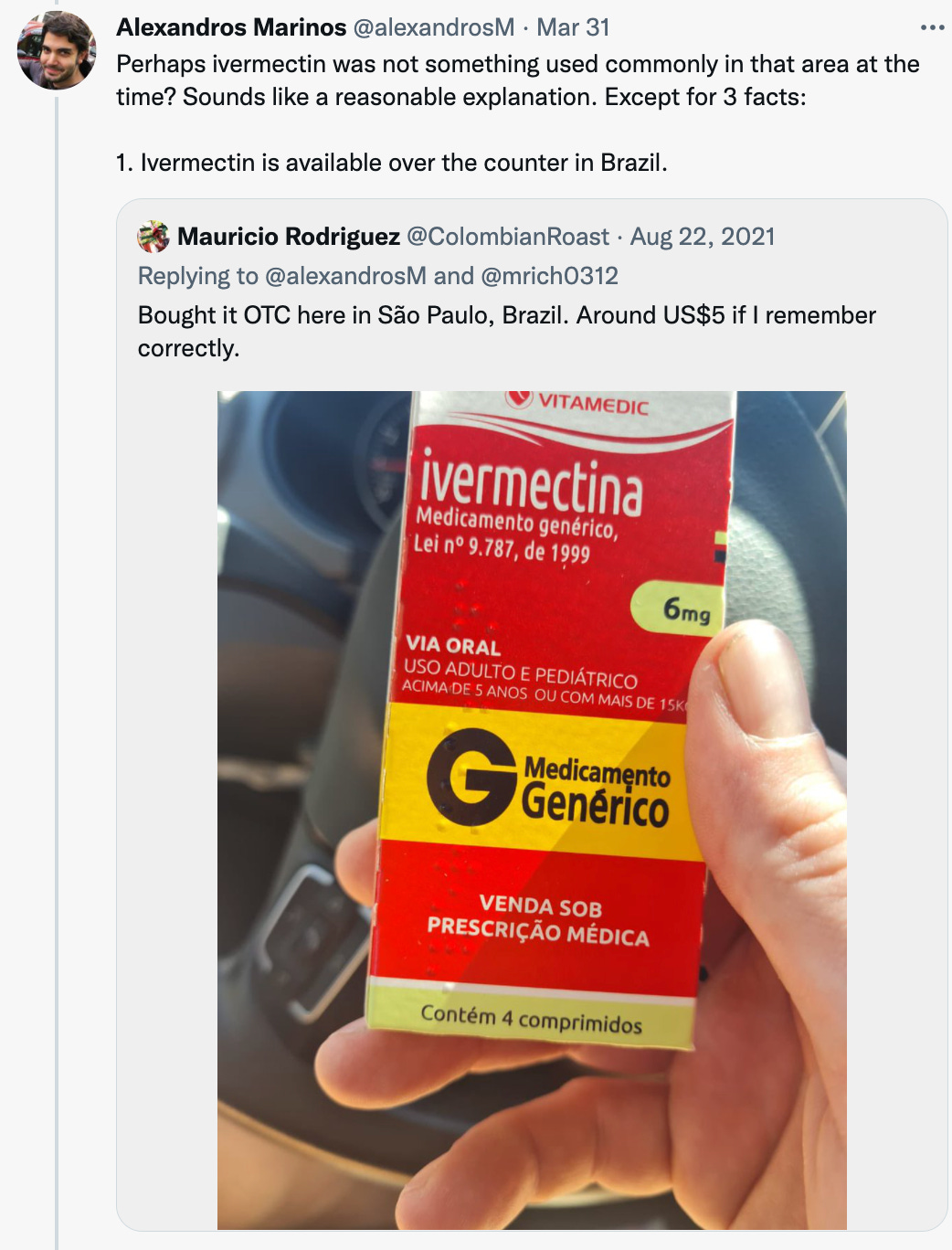Click 'Contém 4 comprimidos' strip in photo
Viewport: 952px width, 1250px height.
point(531,1019)
